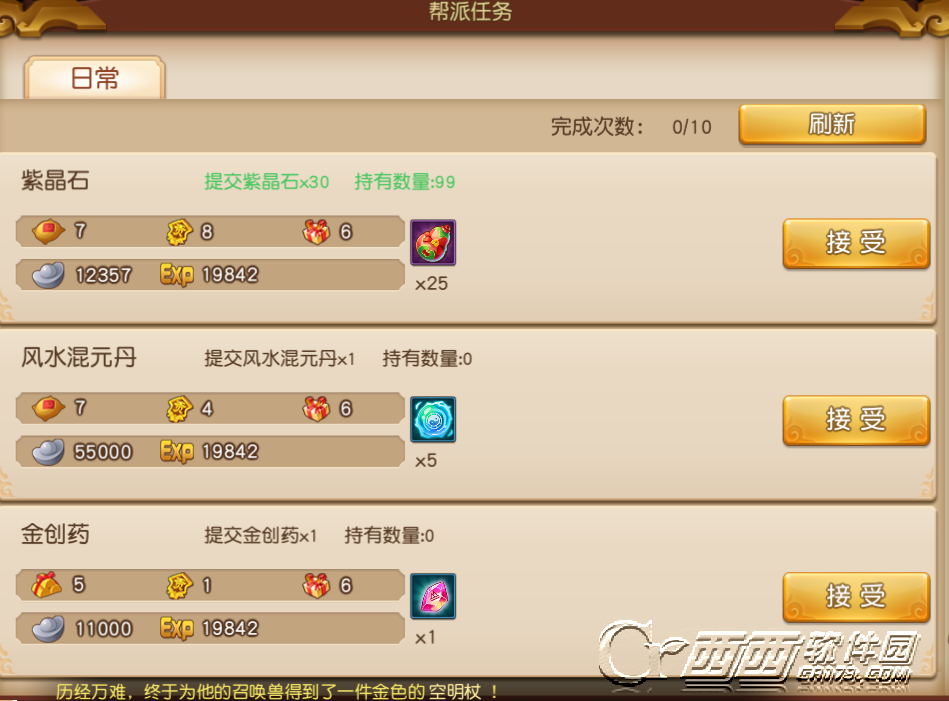This screenshot has height=701, width=949.
Task: Select silver ingot icon in 紫晶石 quest
Action: [x=48, y=275]
